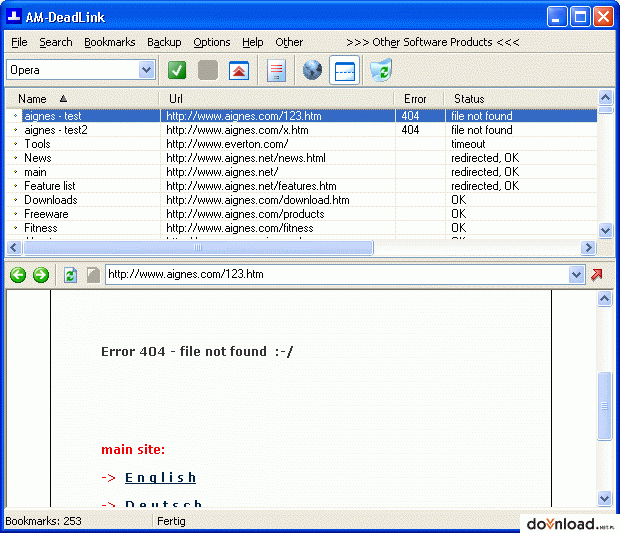
Task: Open the Search menu
Action: coord(56,42)
